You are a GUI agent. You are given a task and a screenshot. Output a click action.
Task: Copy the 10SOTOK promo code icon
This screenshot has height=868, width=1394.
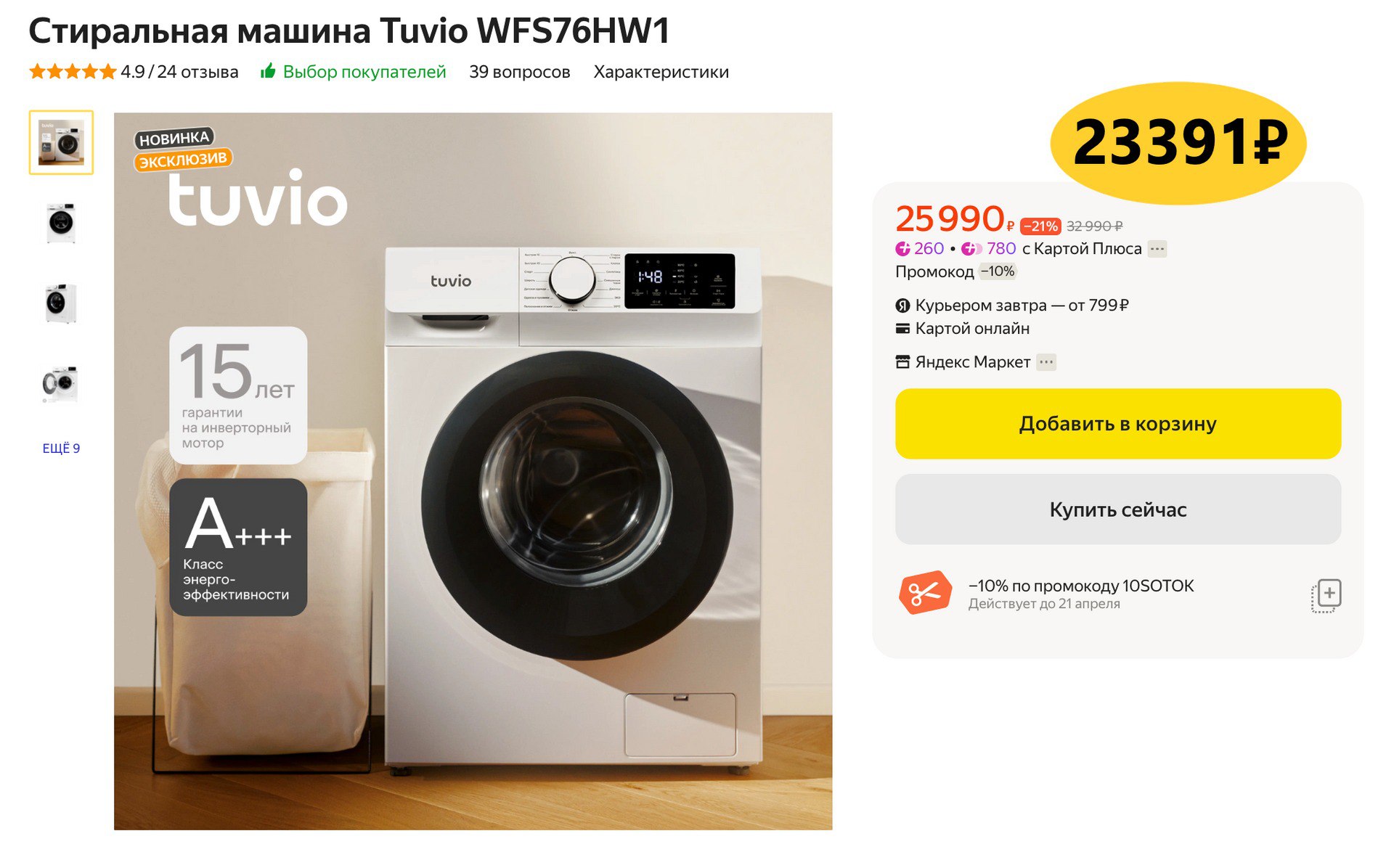pos(1326,595)
